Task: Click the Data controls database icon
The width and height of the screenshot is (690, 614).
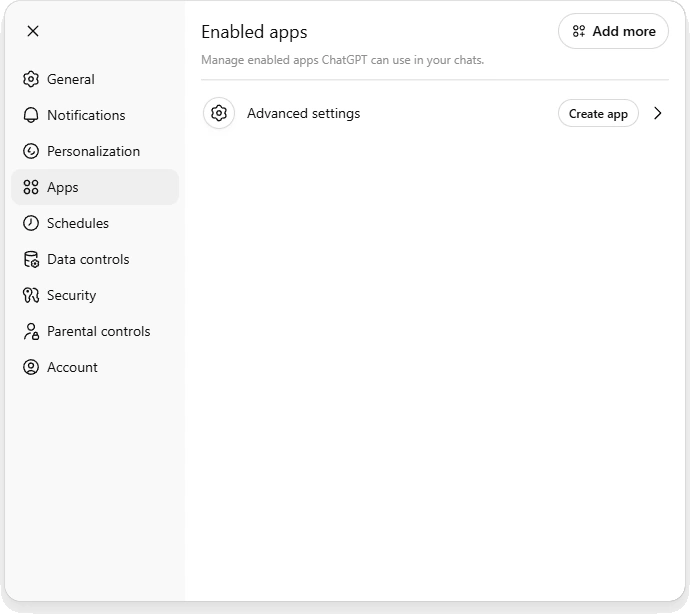Action: pyautogui.click(x=31, y=259)
